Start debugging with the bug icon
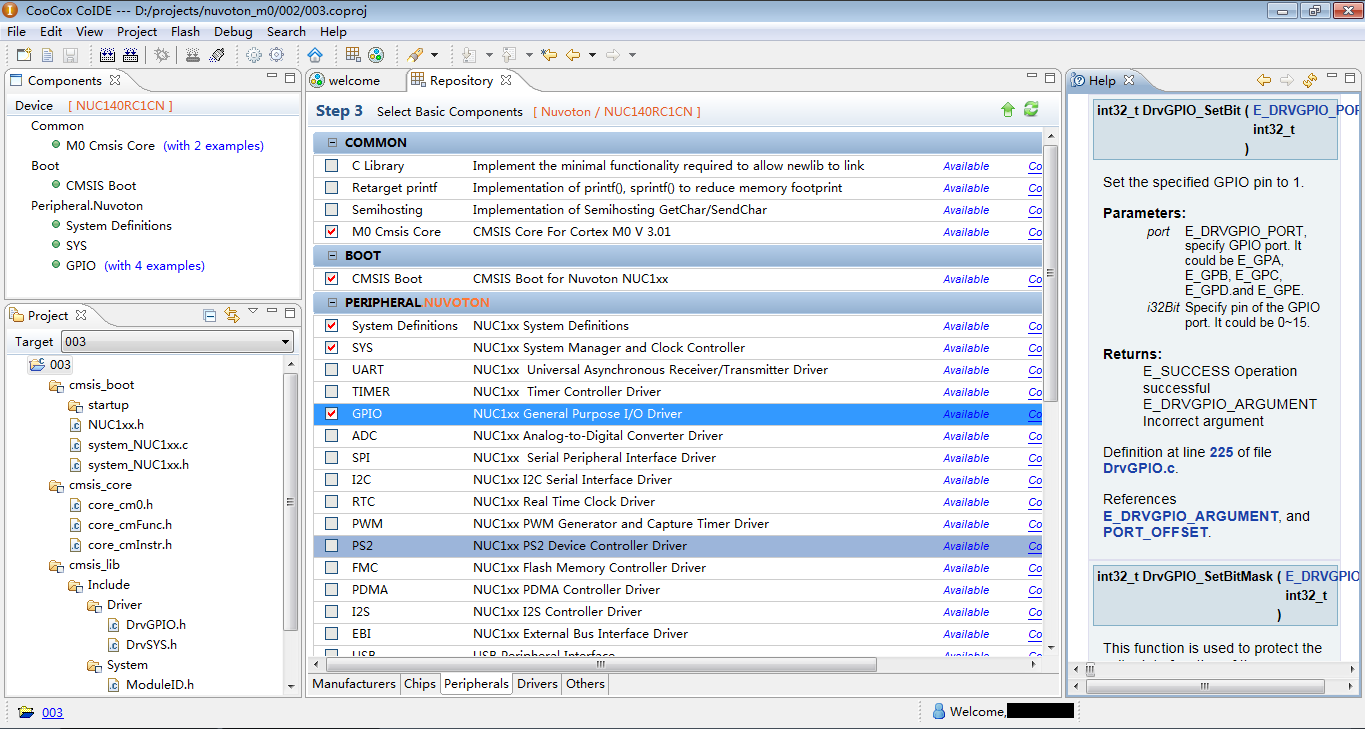The width and height of the screenshot is (1365, 729). click(162, 55)
